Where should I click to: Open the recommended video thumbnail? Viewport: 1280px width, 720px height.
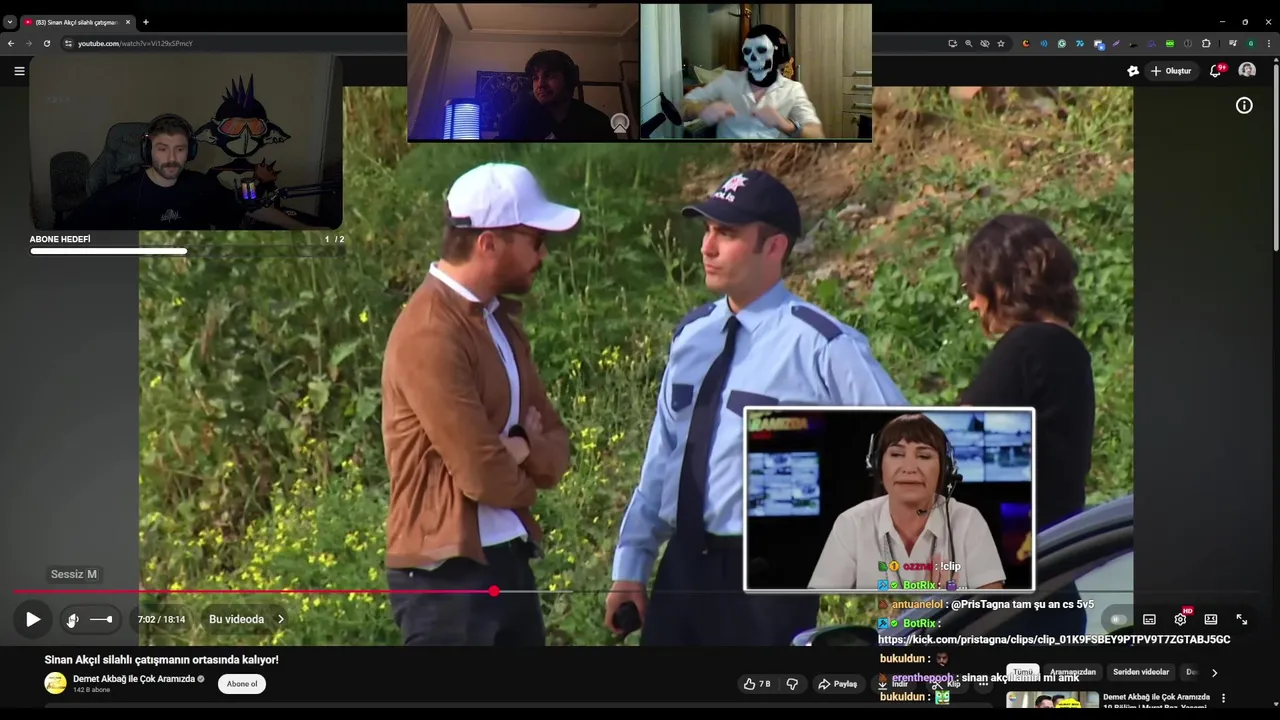pos(1052,701)
